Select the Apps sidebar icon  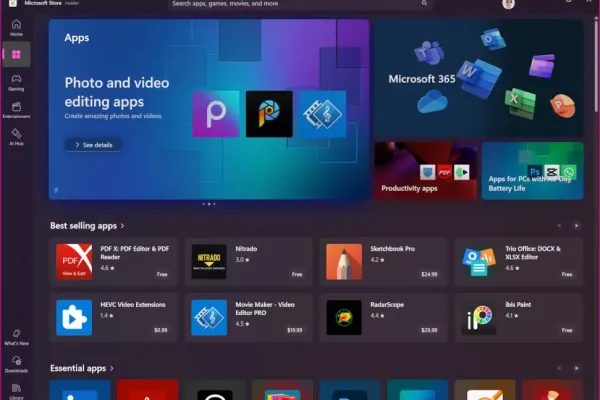(16, 54)
